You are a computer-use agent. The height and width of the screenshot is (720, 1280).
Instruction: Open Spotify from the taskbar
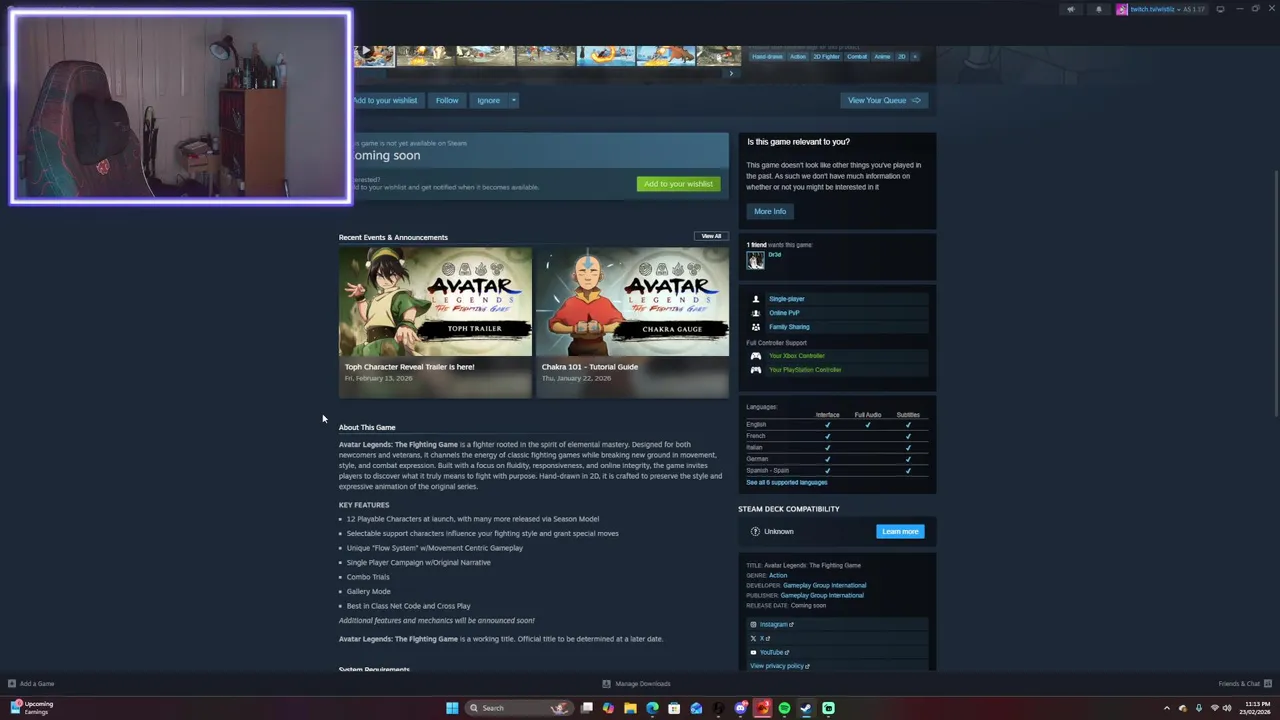pos(784,708)
